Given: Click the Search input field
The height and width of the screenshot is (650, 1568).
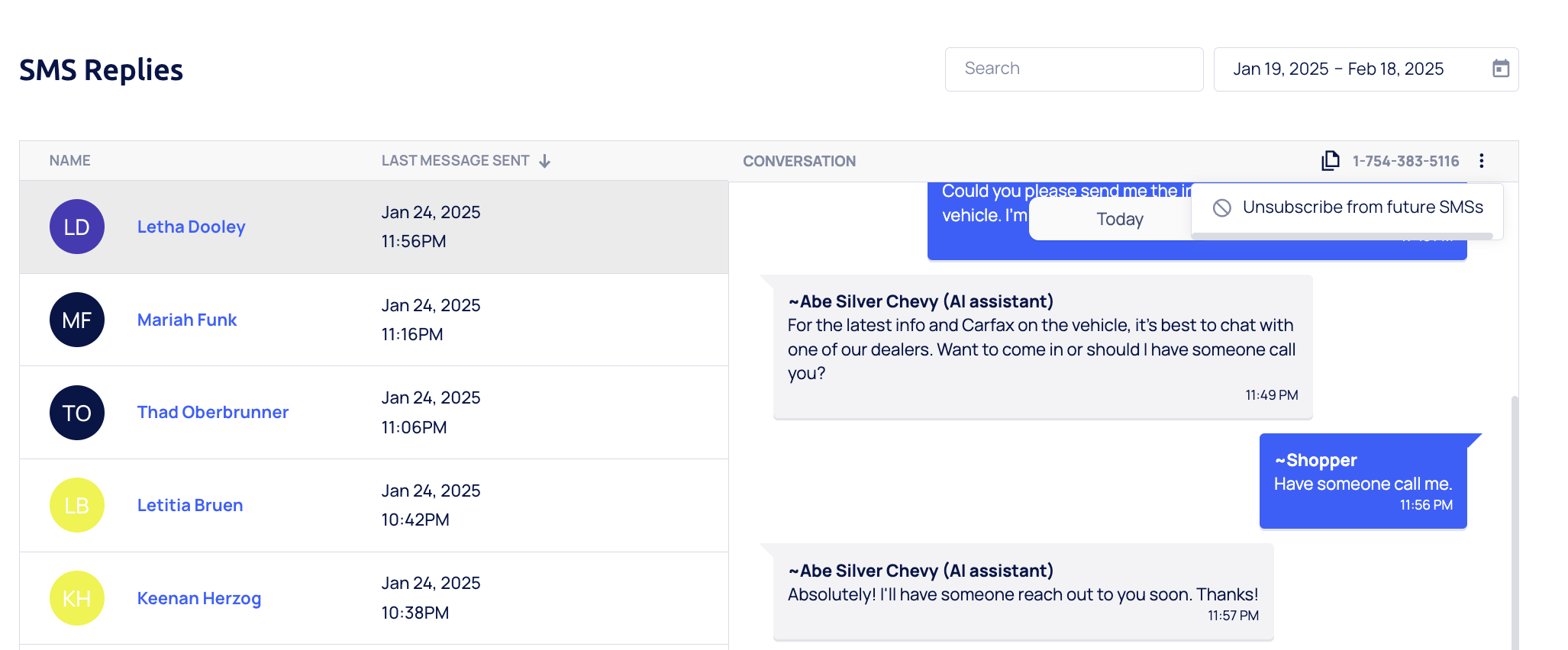Looking at the screenshot, I should 1073,69.
